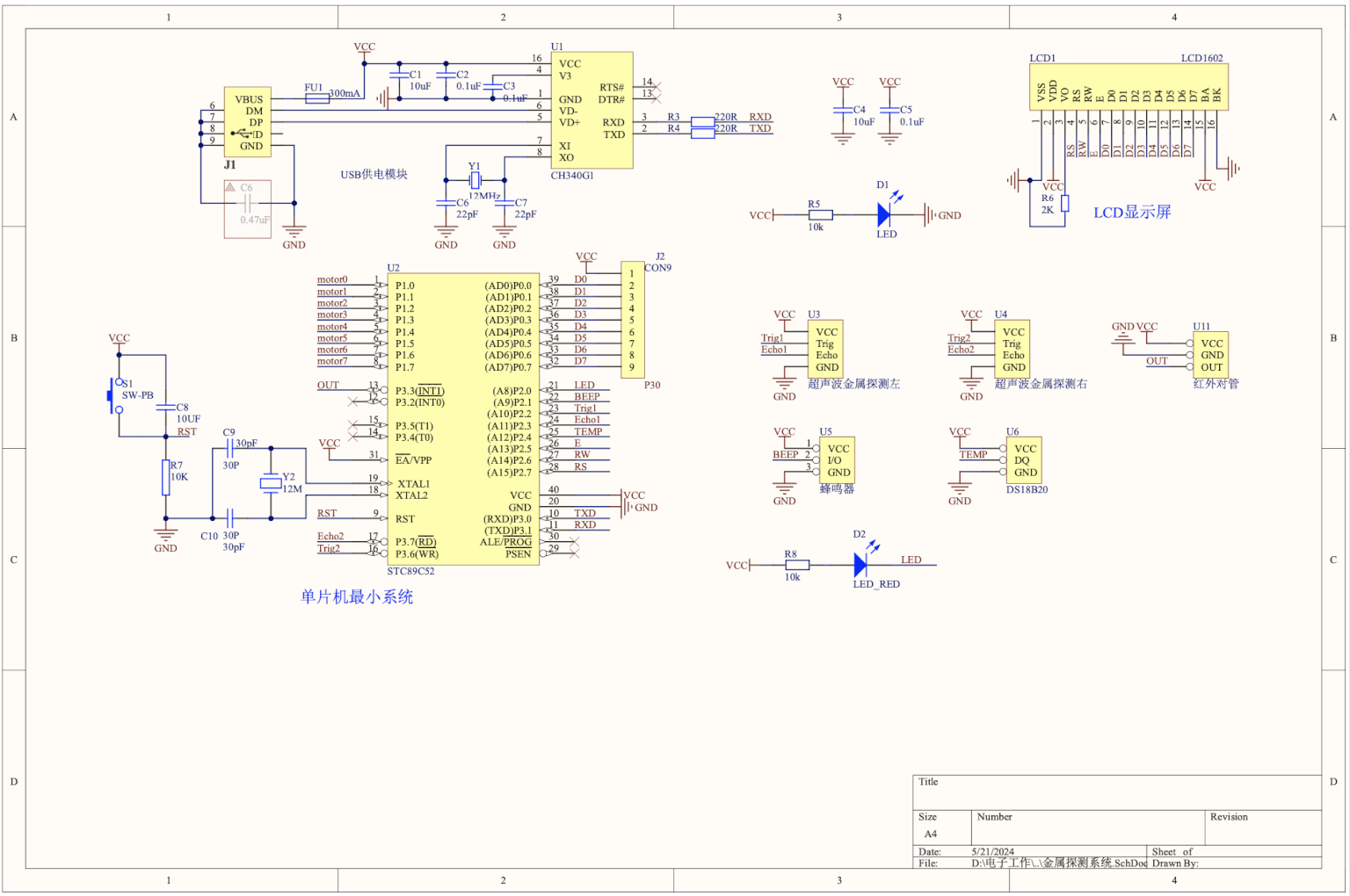1350x896 pixels.
Task: Select capacitor C1 10uF symbol
Action: click(x=399, y=76)
